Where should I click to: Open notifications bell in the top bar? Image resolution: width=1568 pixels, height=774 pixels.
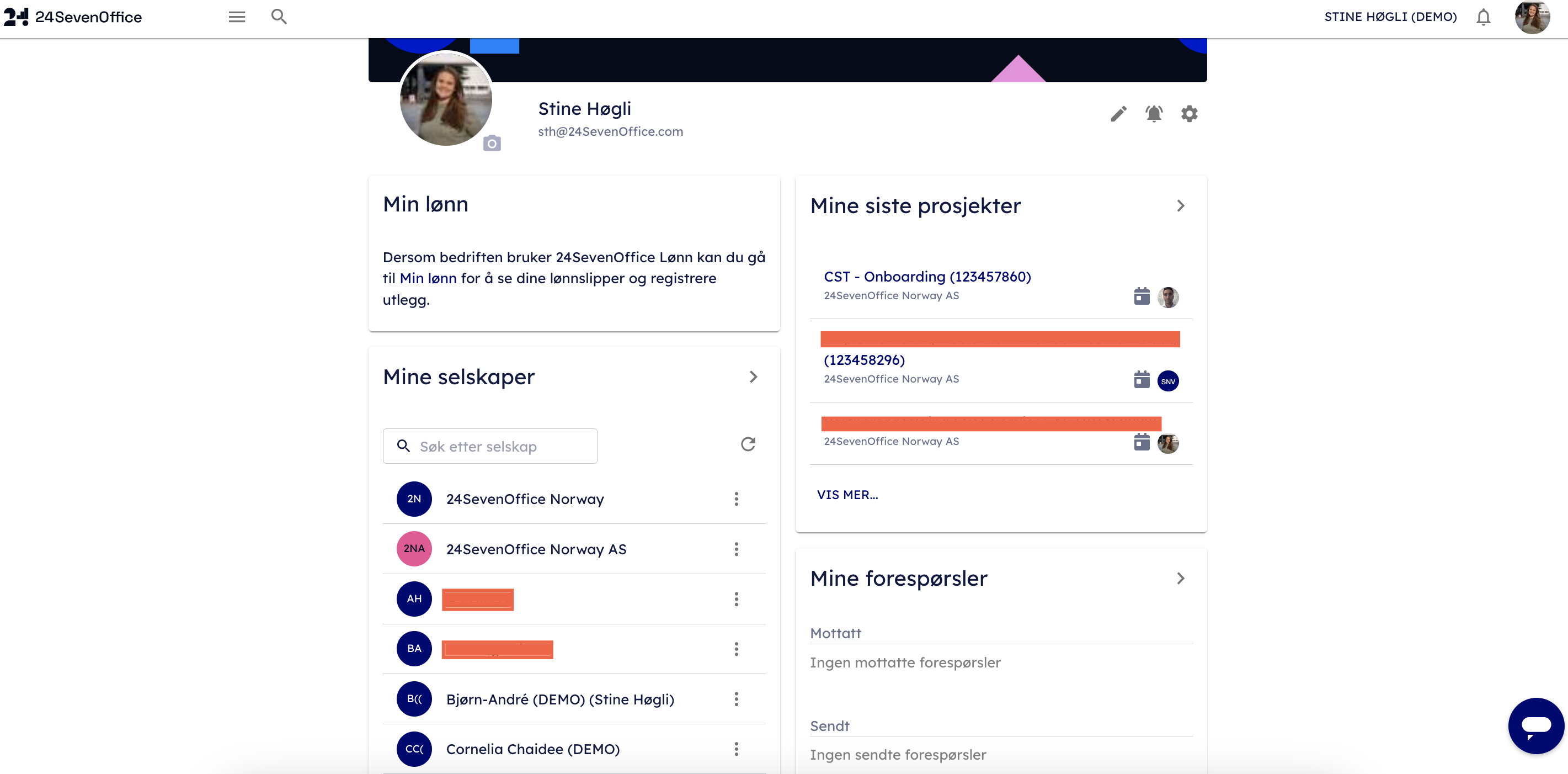(1484, 17)
